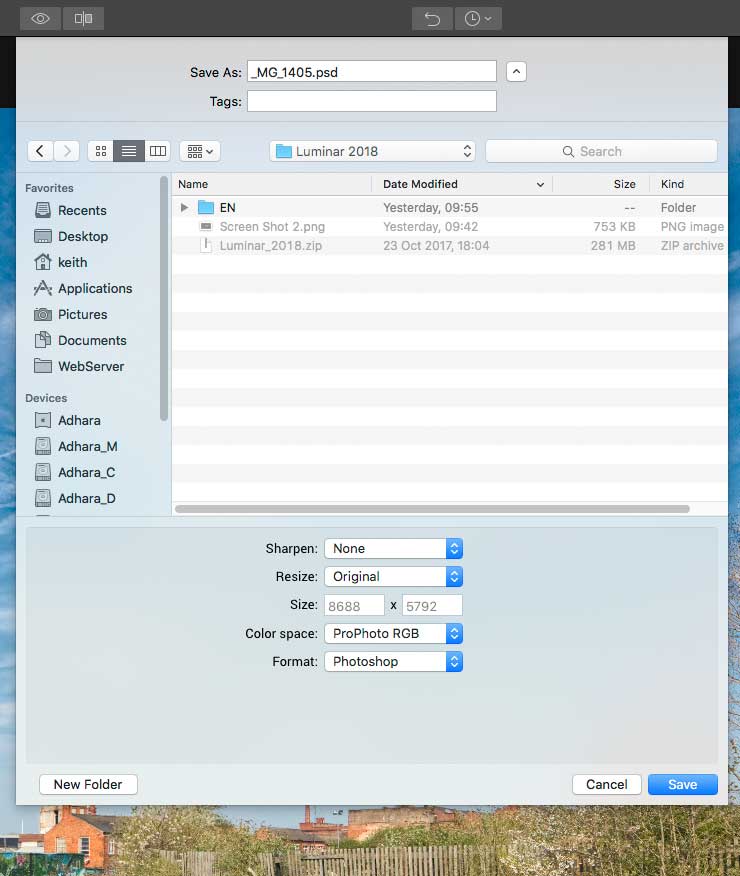Viewport: 740px width, 876px height.
Task: Open the Format dropdown set to Photoshop
Action: tap(393, 661)
